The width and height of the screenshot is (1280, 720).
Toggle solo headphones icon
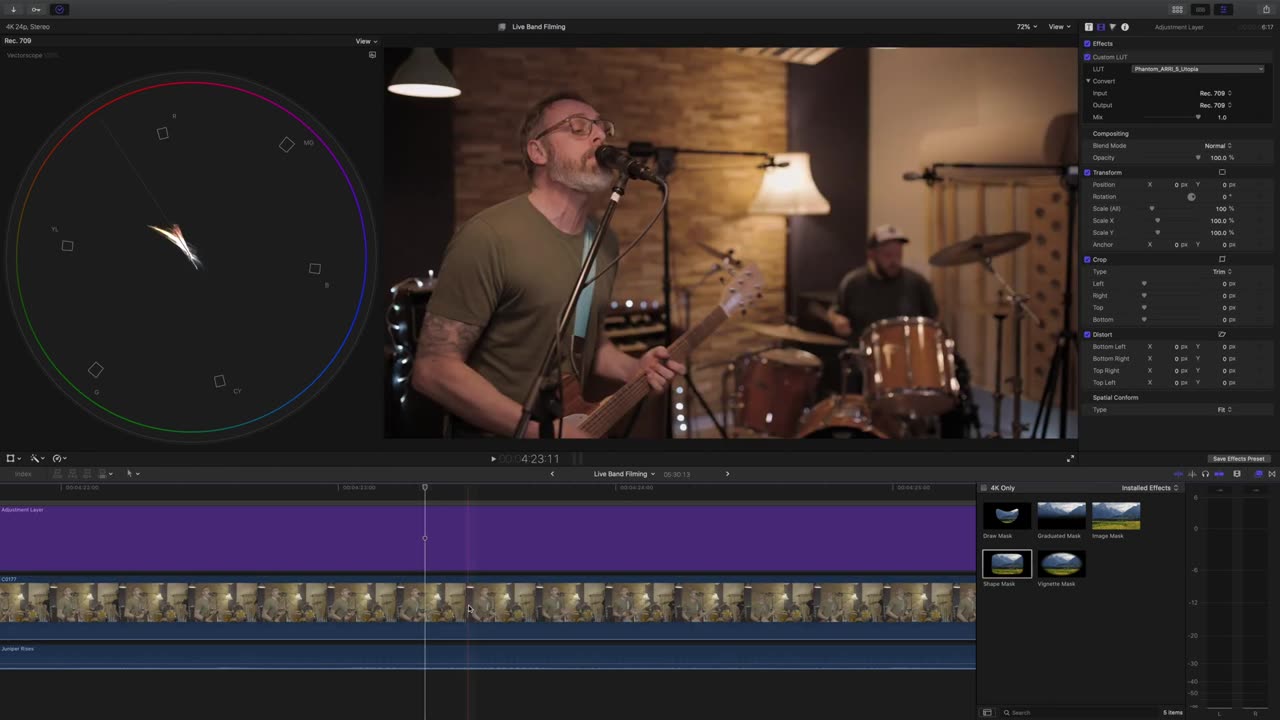(1205, 474)
